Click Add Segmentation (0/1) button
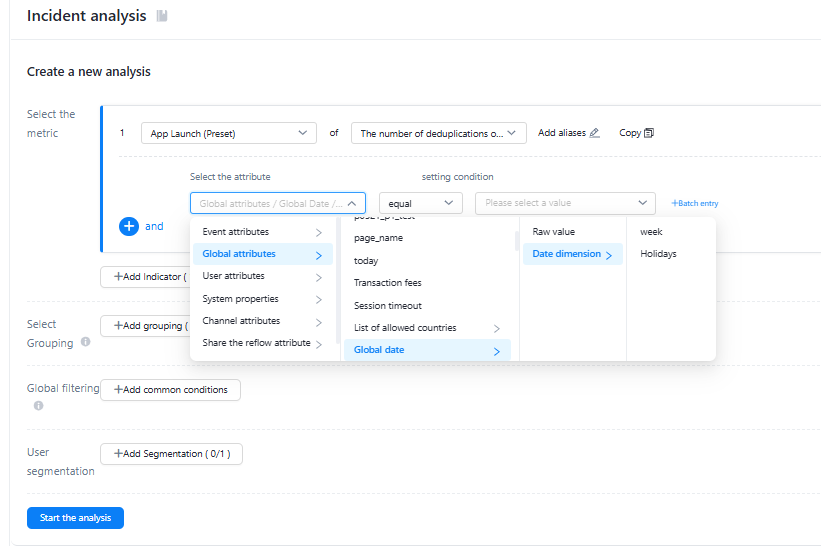This screenshot has height=546, width=821. coord(171,454)
